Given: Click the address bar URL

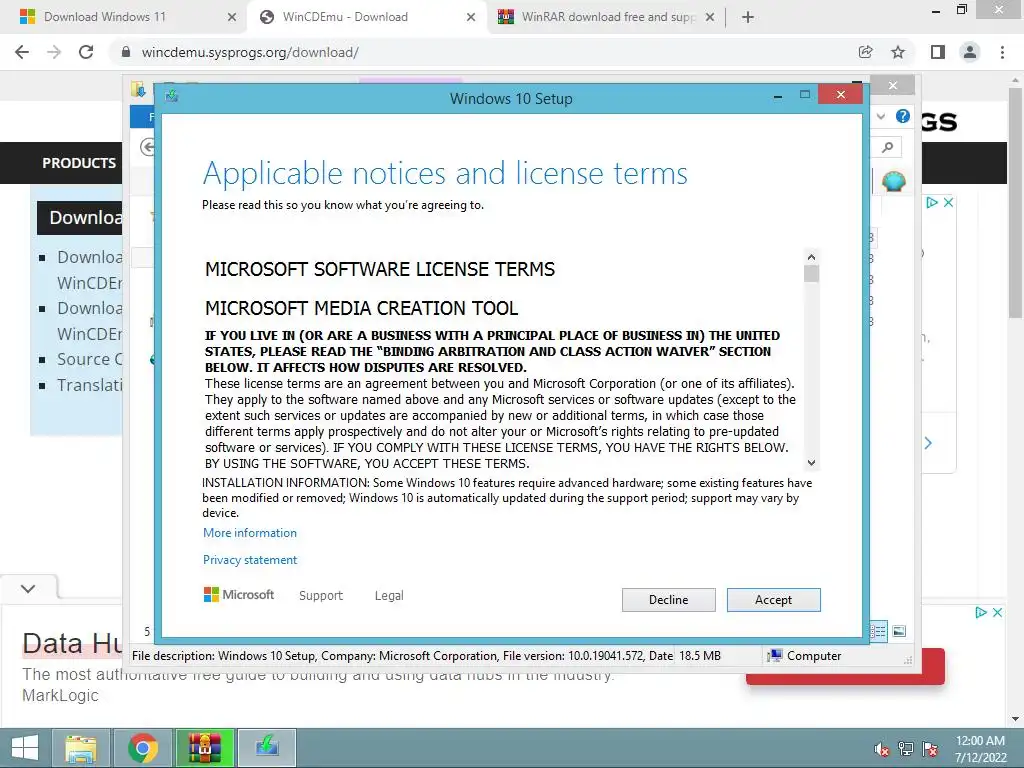Looking at the screenshot, I should pyautogui.click(x=250, y=52).
